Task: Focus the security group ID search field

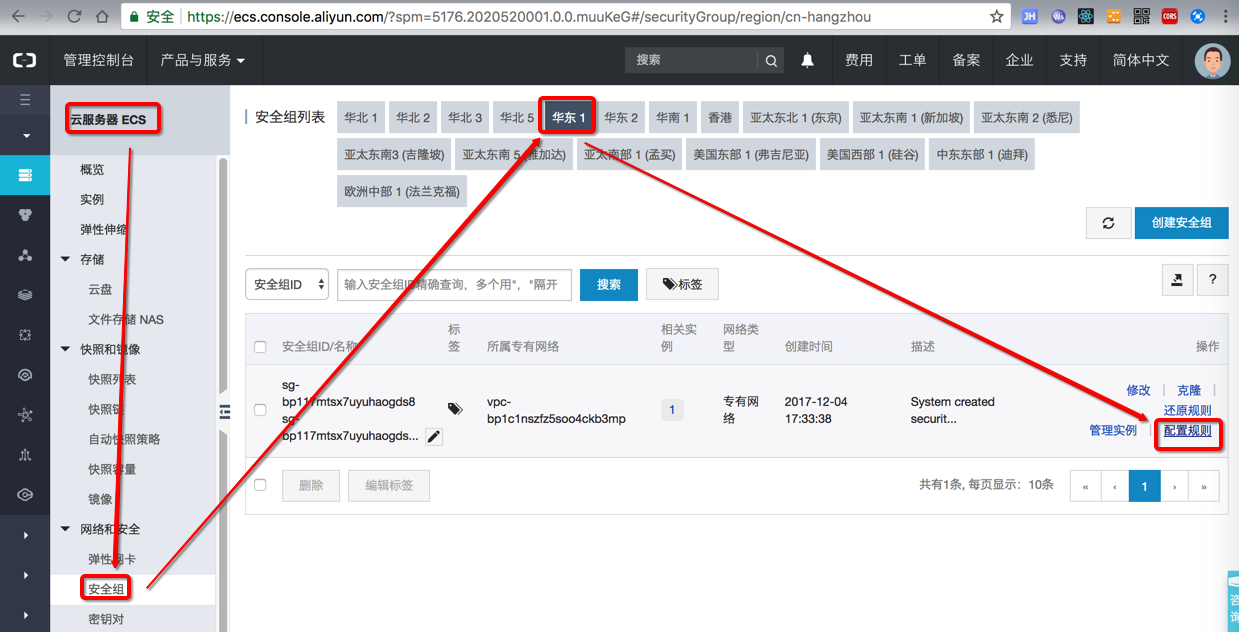Action: [x=454, y=284]
